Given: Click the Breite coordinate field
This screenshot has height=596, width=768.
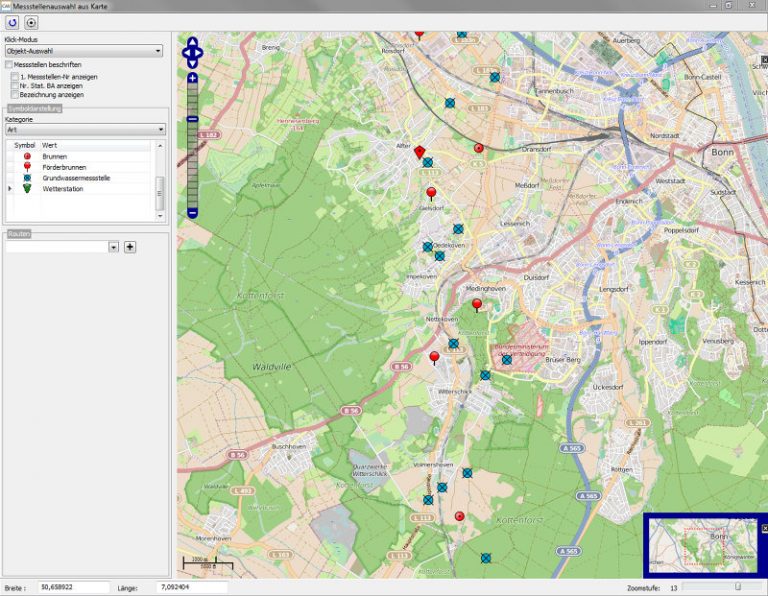Looking at the screenshot, I should coord(72,587).
